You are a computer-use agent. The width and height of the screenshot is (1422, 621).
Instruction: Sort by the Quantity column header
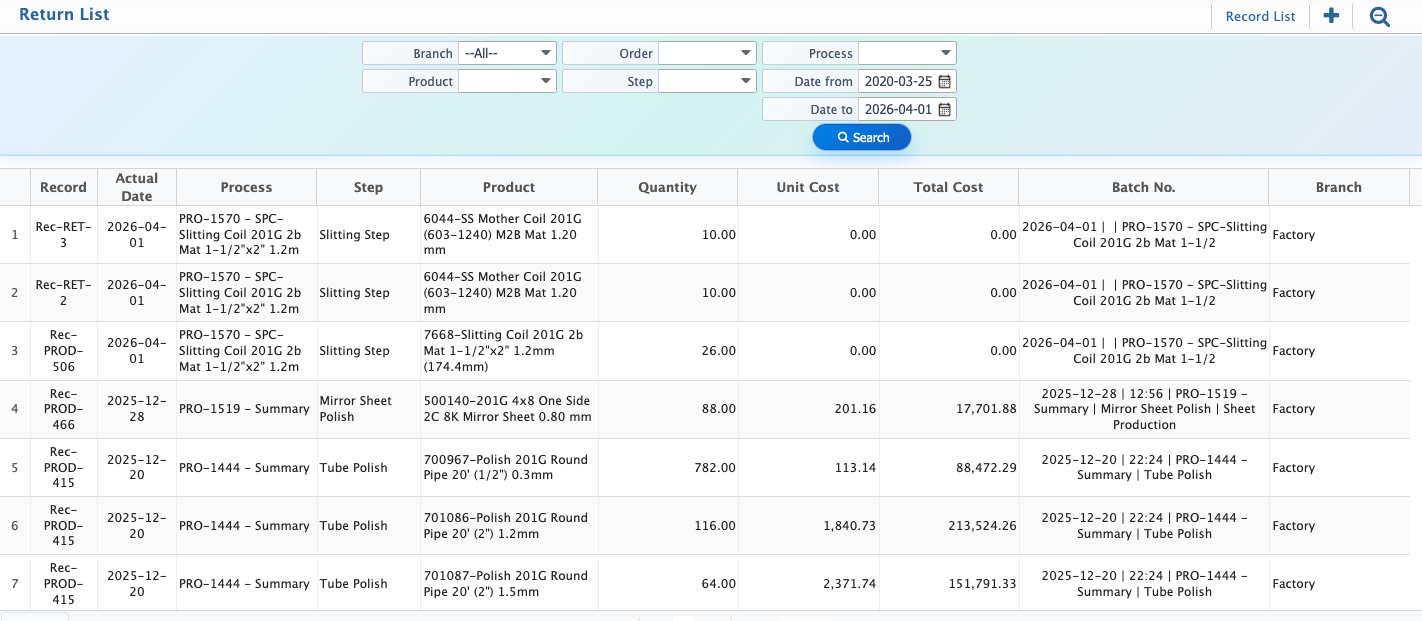click(667, 187)
